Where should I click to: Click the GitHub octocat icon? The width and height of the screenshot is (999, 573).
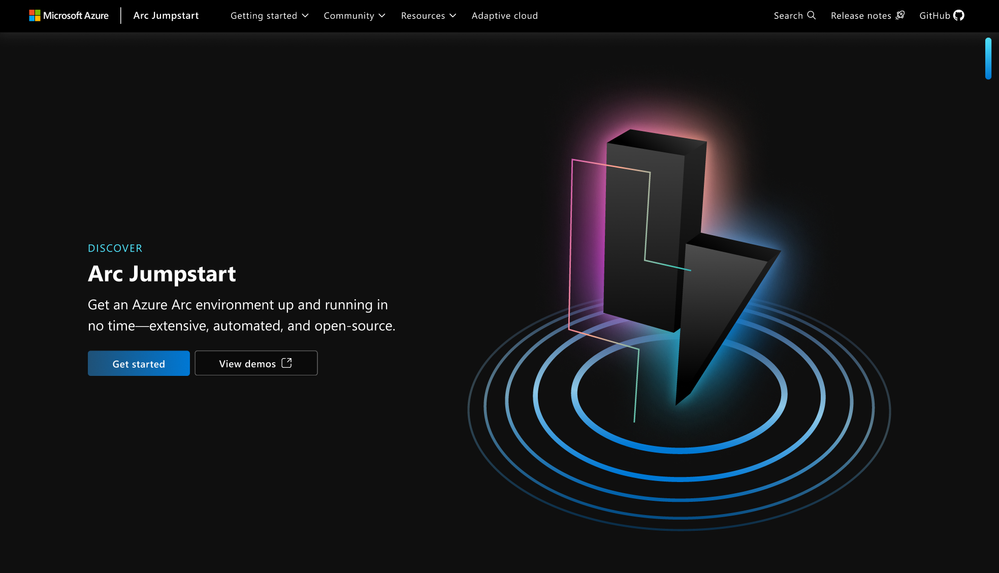[x=958, y=15]
